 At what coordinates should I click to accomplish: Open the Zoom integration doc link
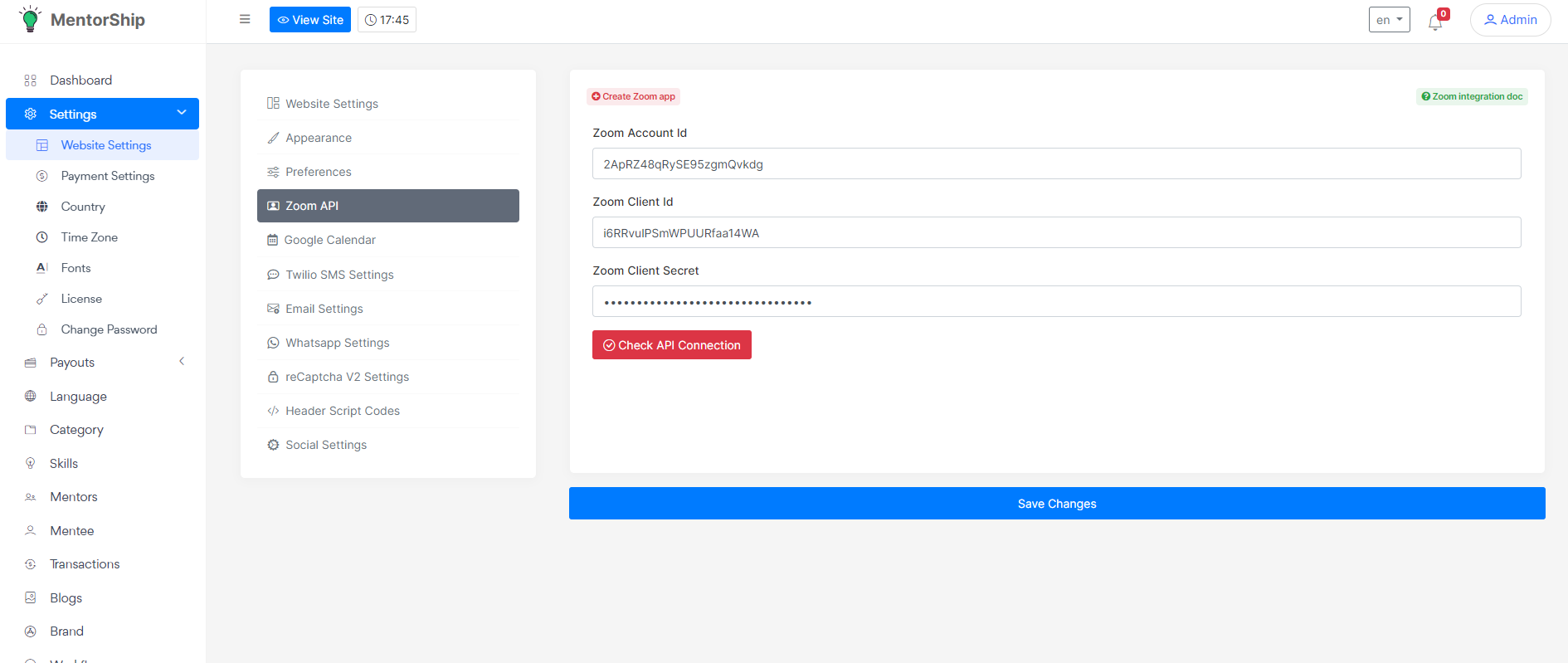[1472, 96]
